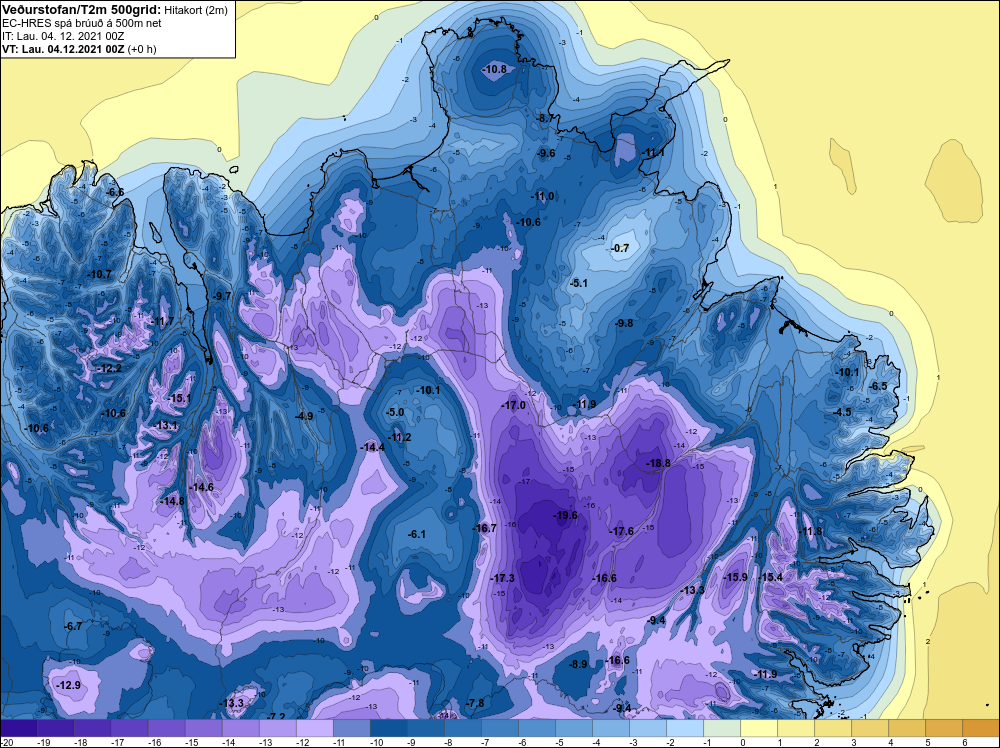Click the -14.8 temperature value
This screenshot has height=748, width=1000.
pos(172,501)
